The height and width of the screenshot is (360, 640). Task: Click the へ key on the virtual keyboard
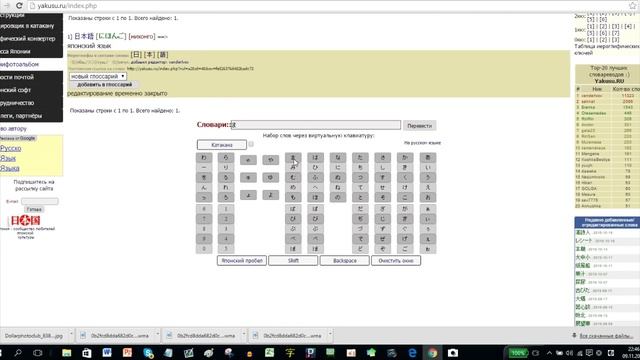tap(315, 187)
